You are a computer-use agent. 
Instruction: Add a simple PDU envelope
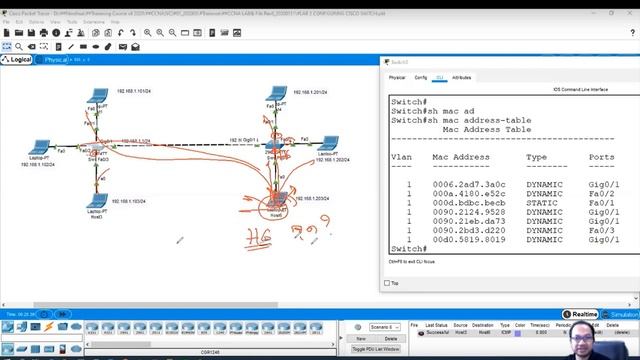123,47
